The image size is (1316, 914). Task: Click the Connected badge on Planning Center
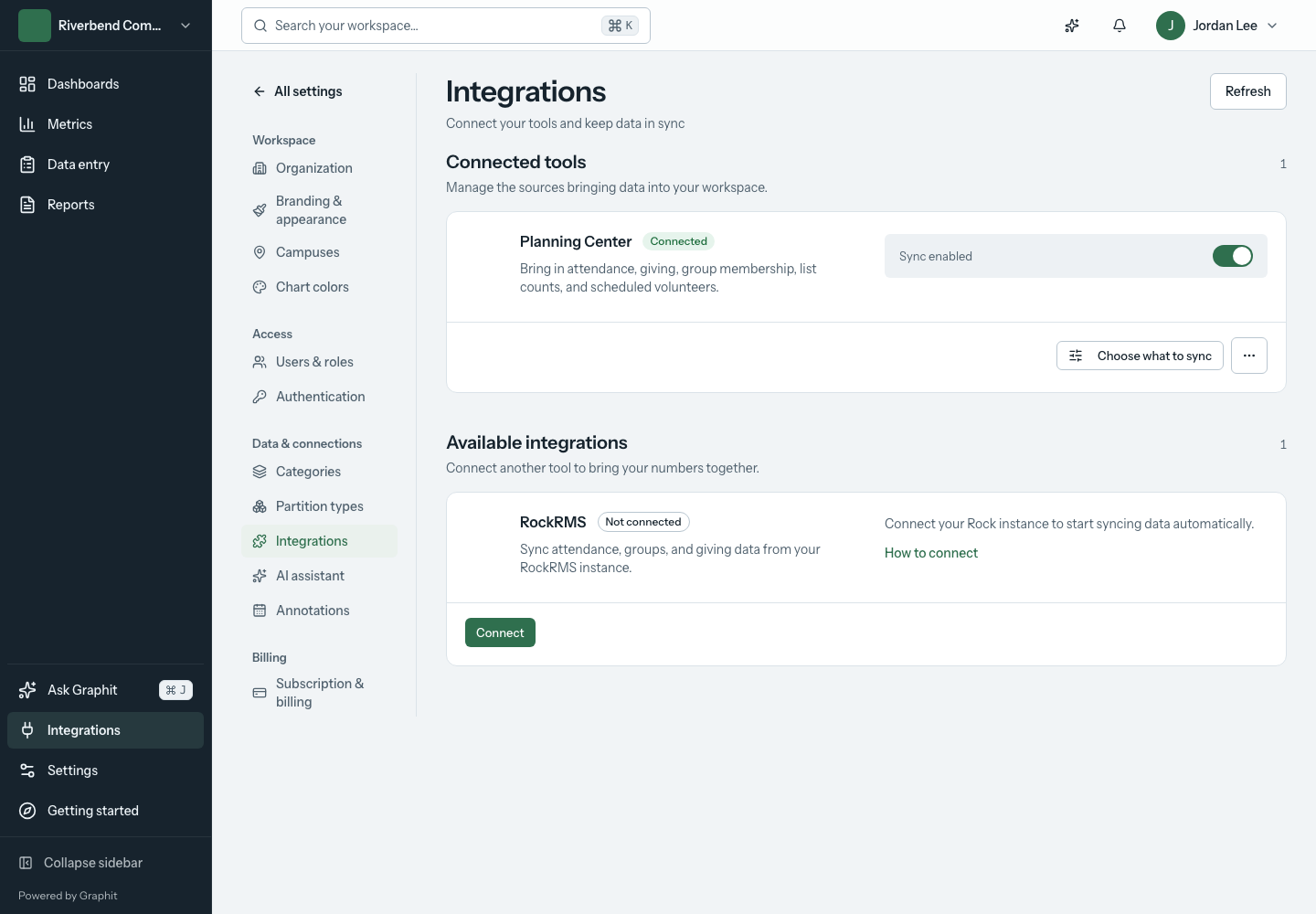[679, 241]
